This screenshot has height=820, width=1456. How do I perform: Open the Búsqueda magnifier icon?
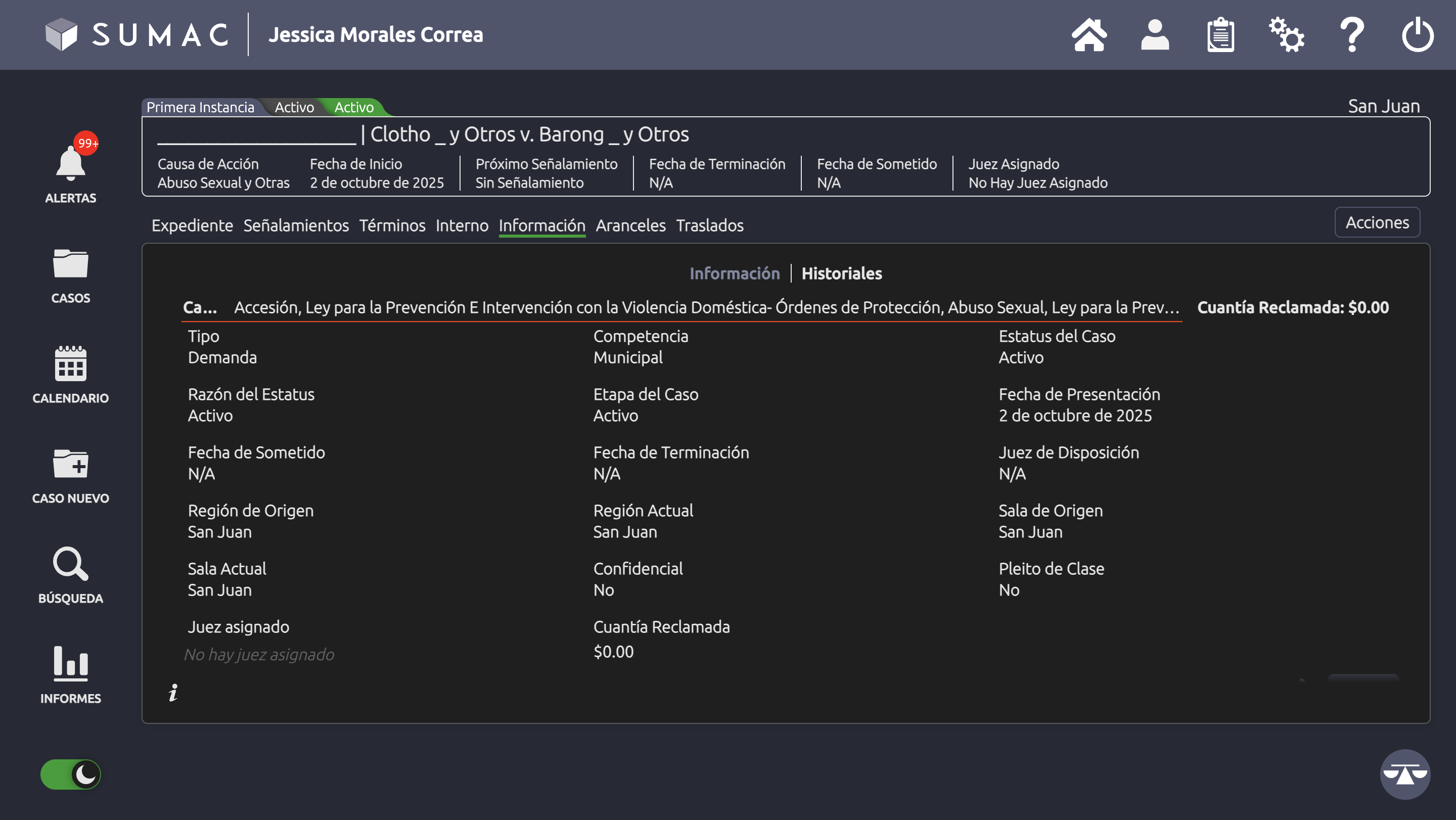[x=71, y=563]
